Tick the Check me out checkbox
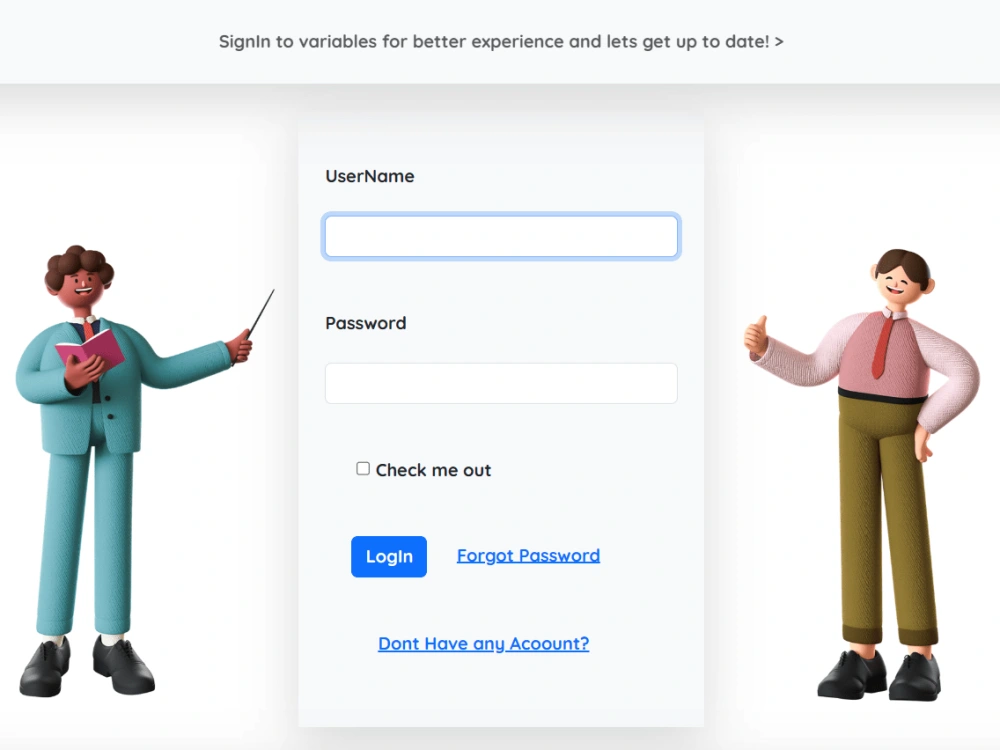The image size is (1000, 750). coord(363,469)
